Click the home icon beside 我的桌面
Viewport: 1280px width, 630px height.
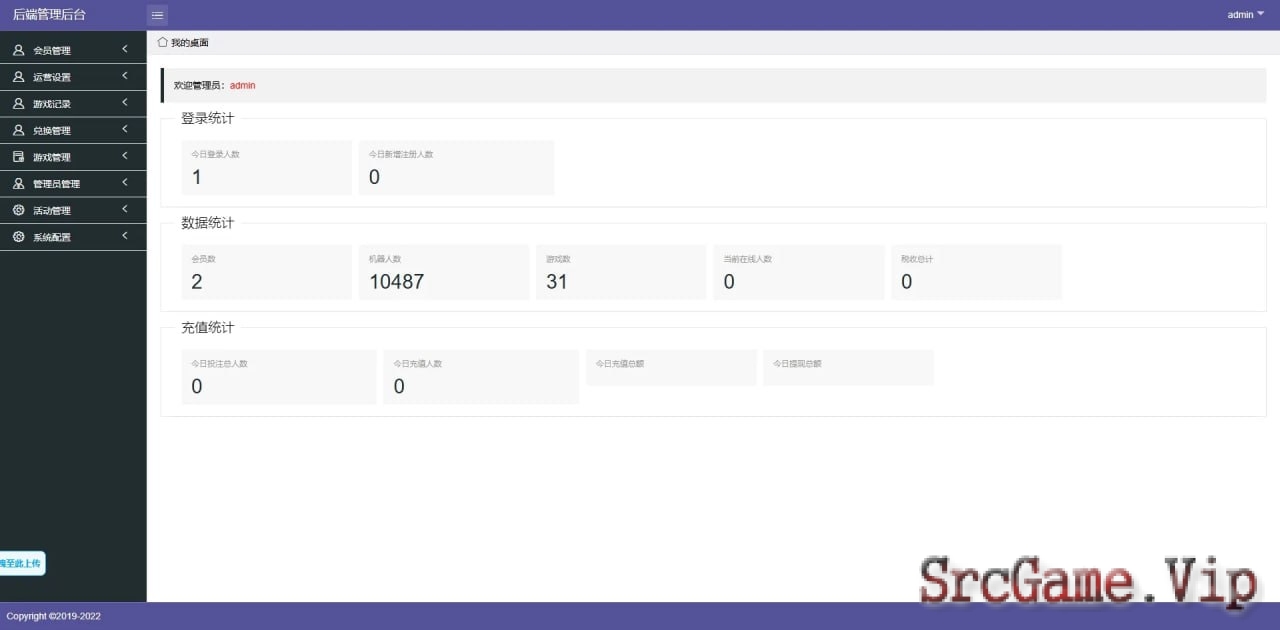point(163,42)
